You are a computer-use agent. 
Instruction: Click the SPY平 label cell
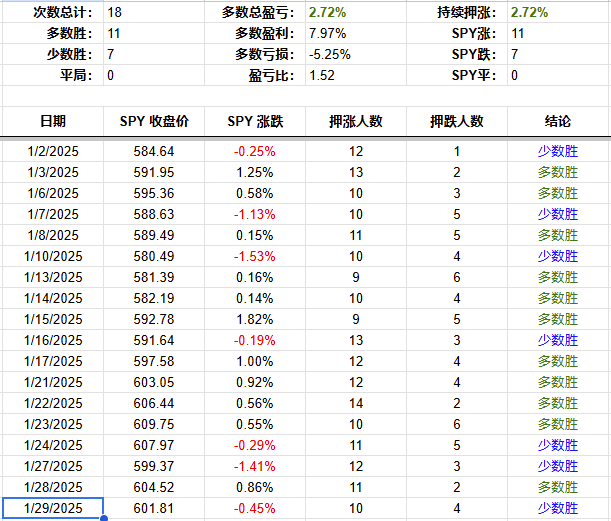[x=457, y=75]
